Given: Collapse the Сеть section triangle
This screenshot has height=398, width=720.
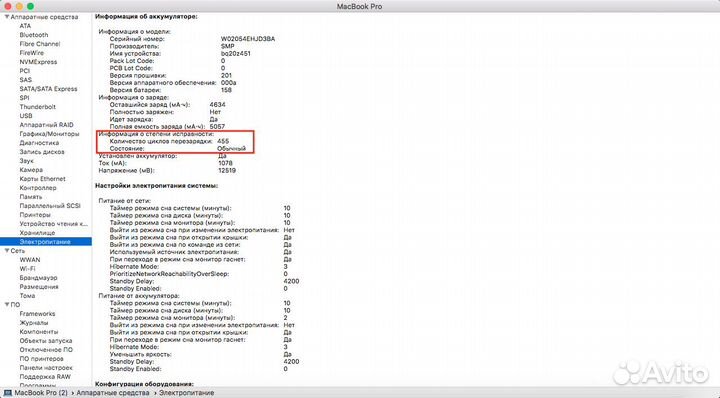Looking at the screenshot, I should click(x=6, y=251).
